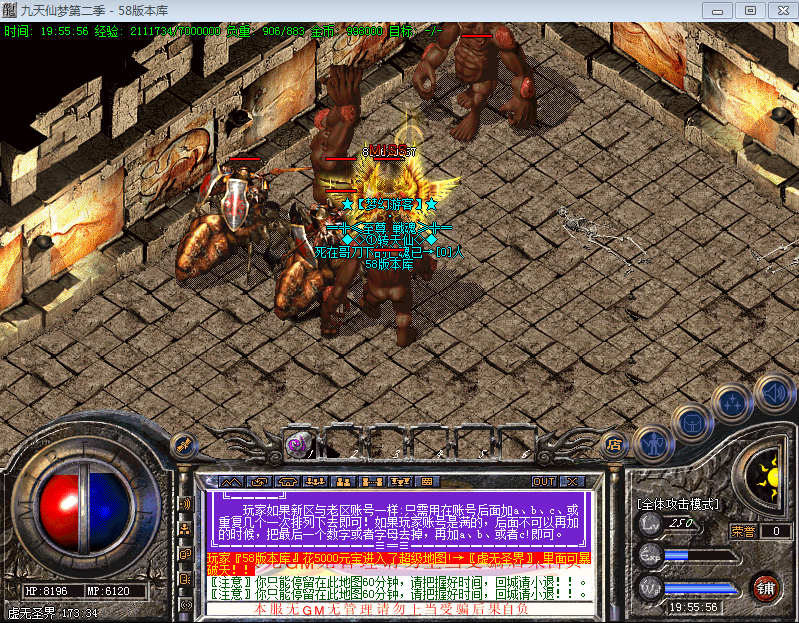Viewport: 799px width, 623px height.
Task: Click the two-people friends chat toolbar icon
Action: [x=343, y=481]
